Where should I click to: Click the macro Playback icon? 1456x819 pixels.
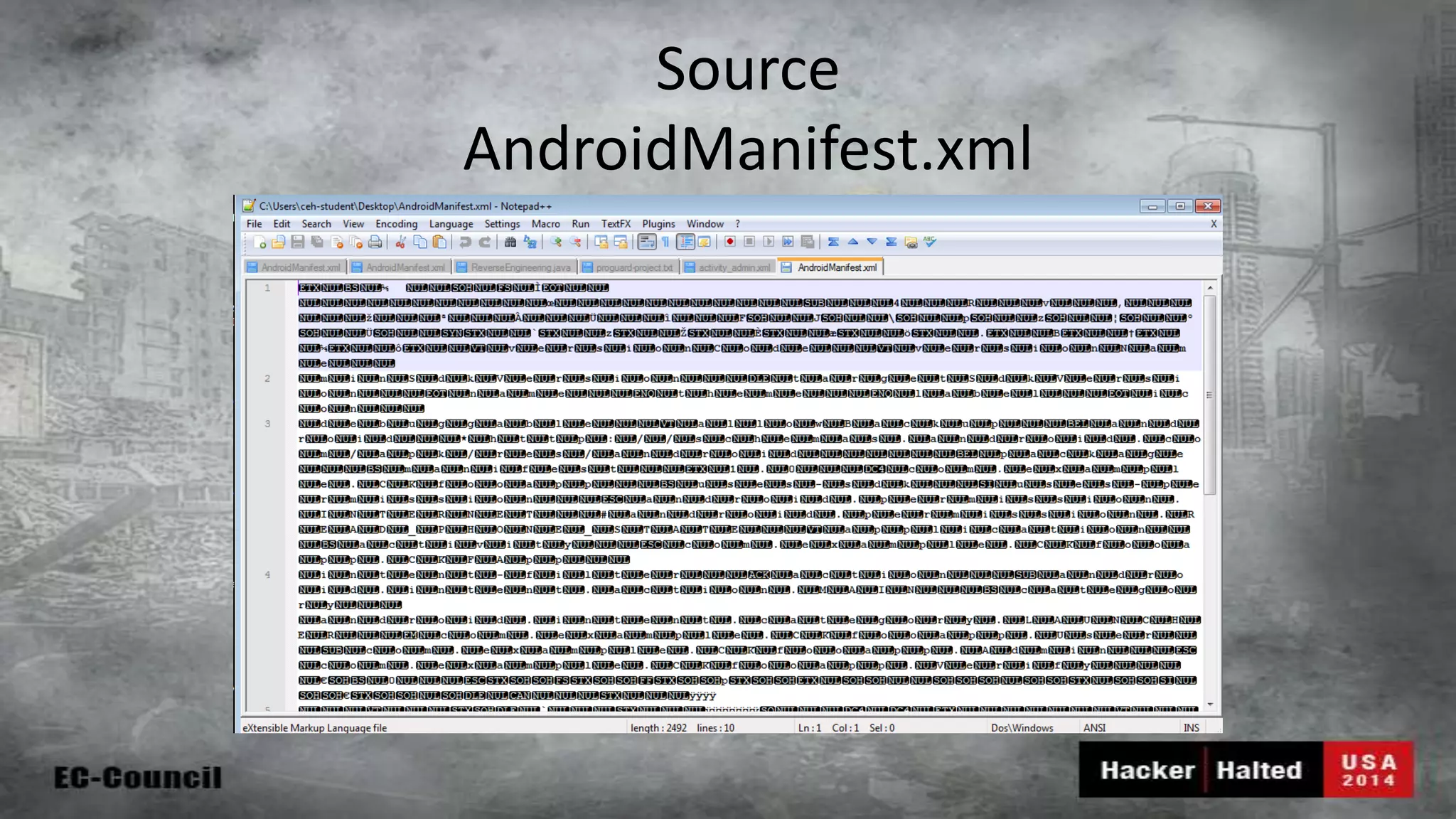[769, 242]
